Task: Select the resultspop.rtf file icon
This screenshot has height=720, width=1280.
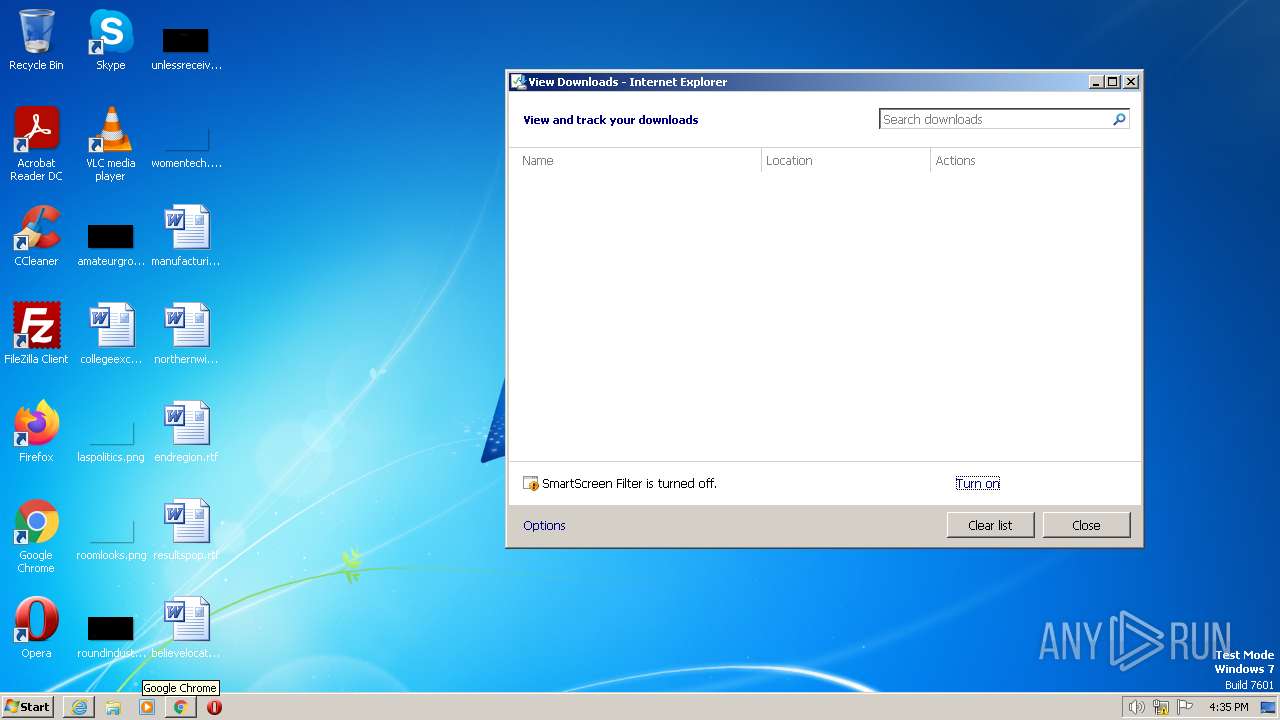Action: [x=186, y=530]
